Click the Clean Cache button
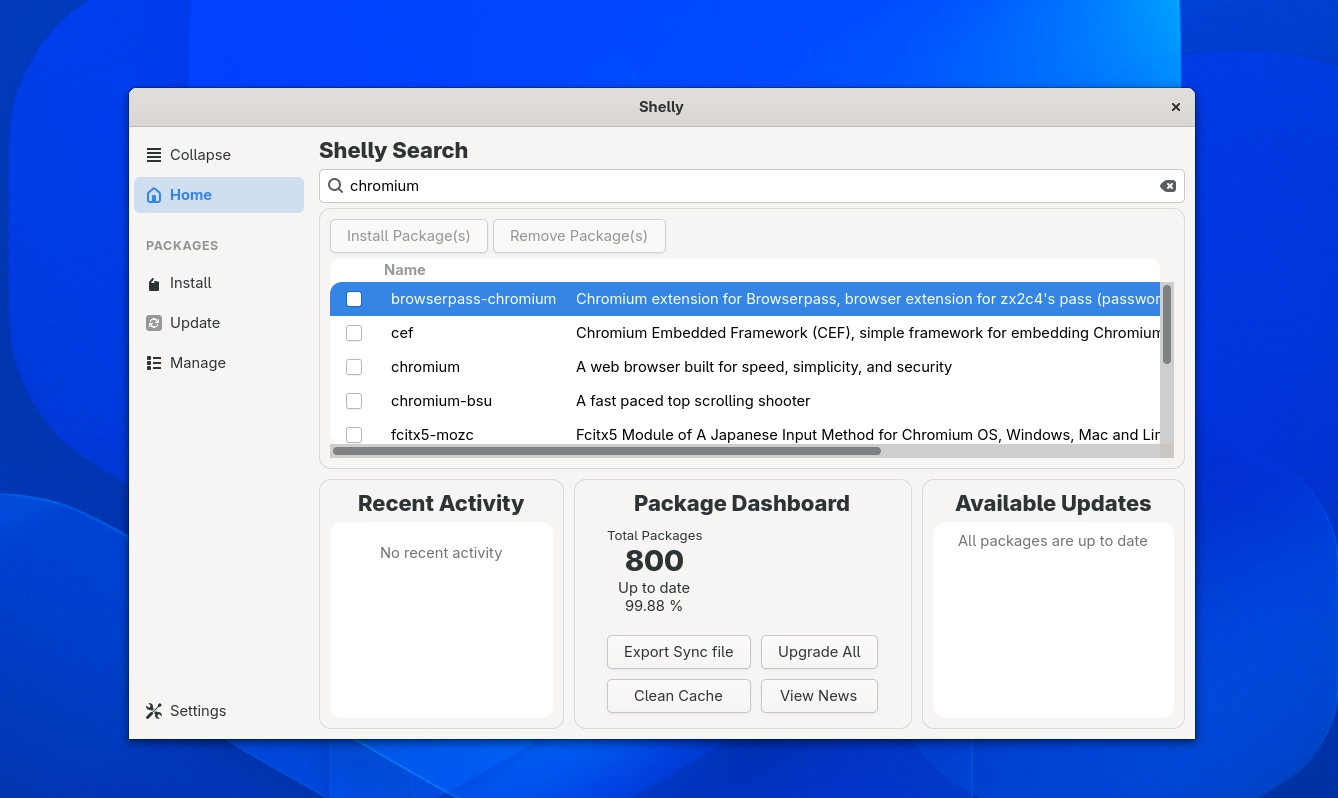The image size is (1338, 798). pyautogui.click(x=678, y=696)
